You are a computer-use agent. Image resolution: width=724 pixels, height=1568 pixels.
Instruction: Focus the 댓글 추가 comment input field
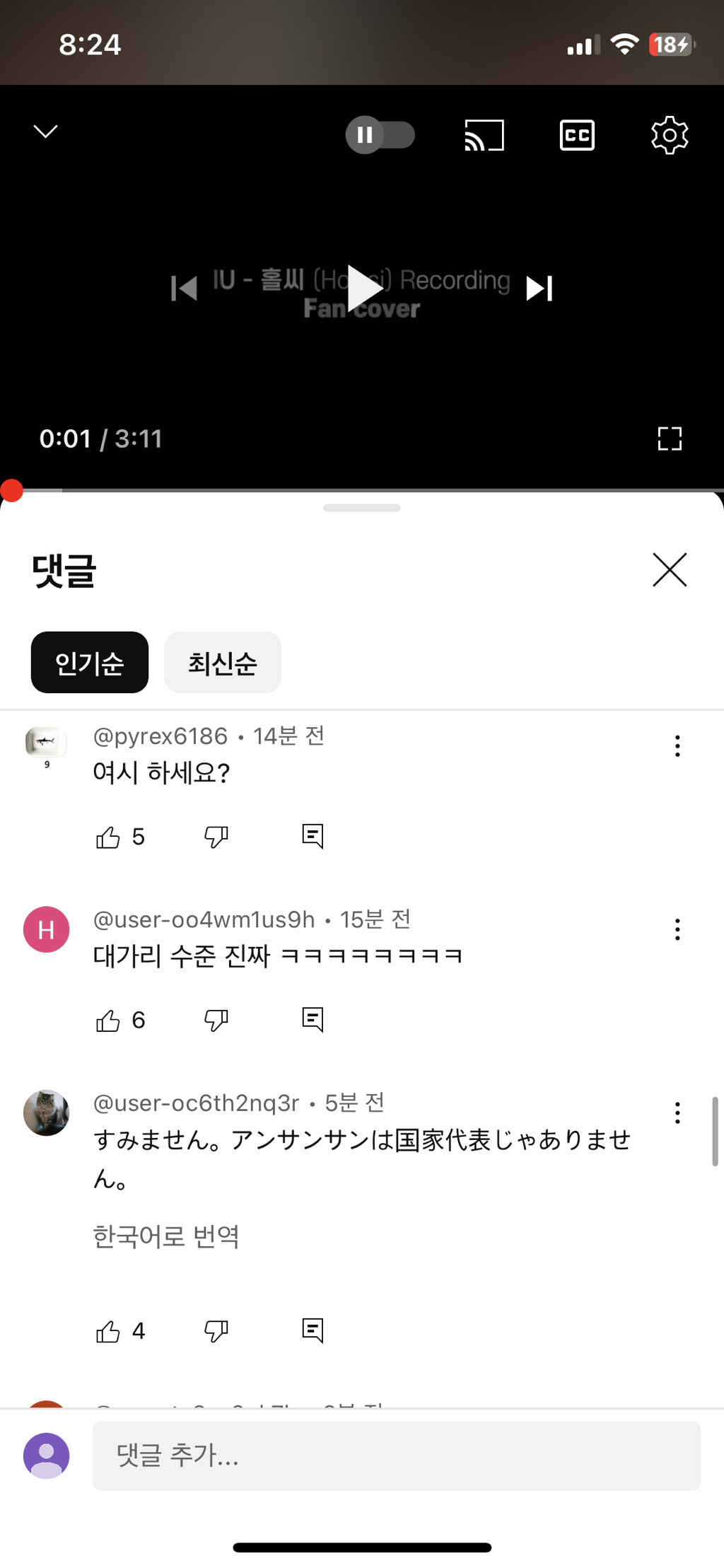[x=396, y=1456]
